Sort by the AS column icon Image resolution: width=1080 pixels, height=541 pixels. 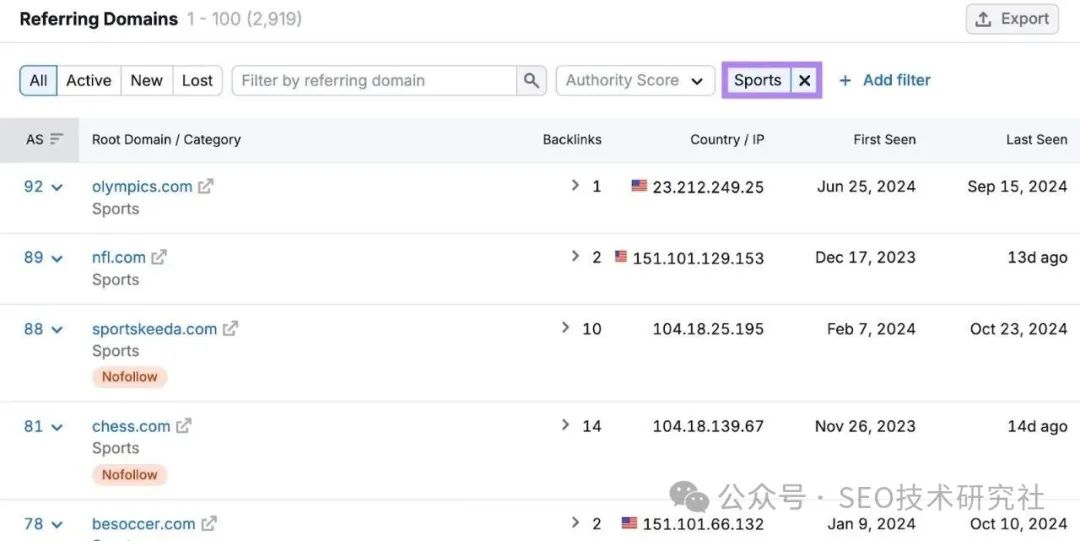point(56,139)
